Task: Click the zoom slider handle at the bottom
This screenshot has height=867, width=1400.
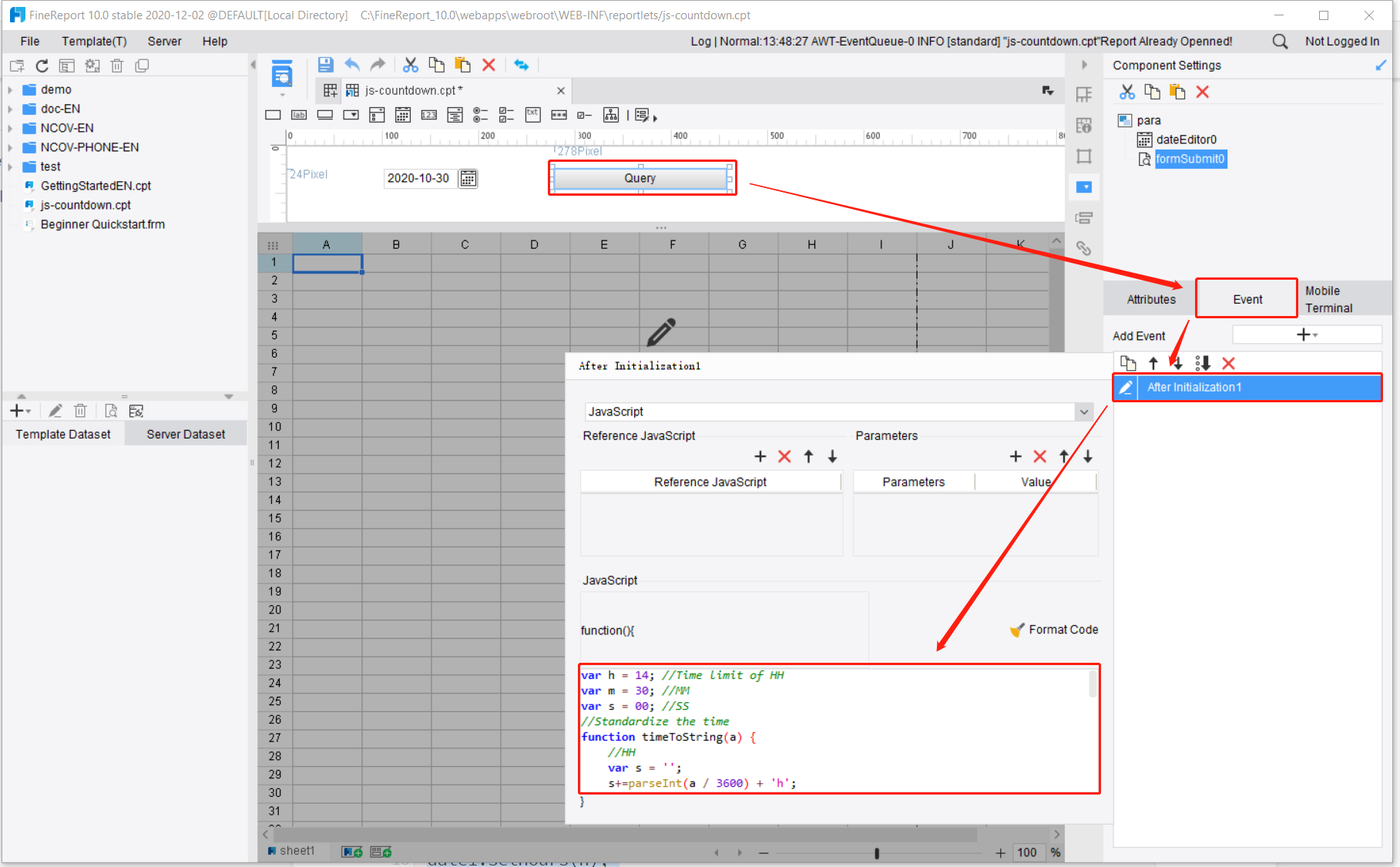Action: (x=877, y=853)
